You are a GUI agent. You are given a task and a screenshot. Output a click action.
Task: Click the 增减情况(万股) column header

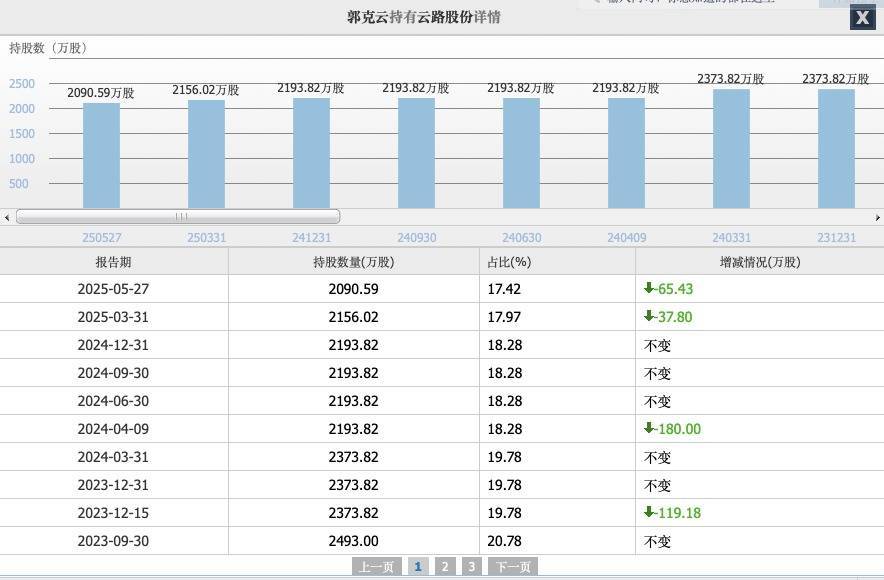(760, 262)
